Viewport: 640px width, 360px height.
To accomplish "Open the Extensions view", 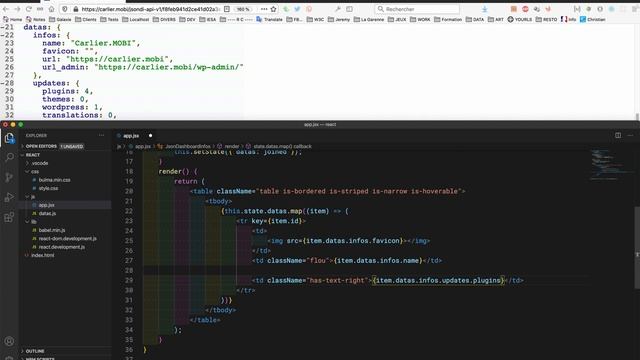I will 9,217.
